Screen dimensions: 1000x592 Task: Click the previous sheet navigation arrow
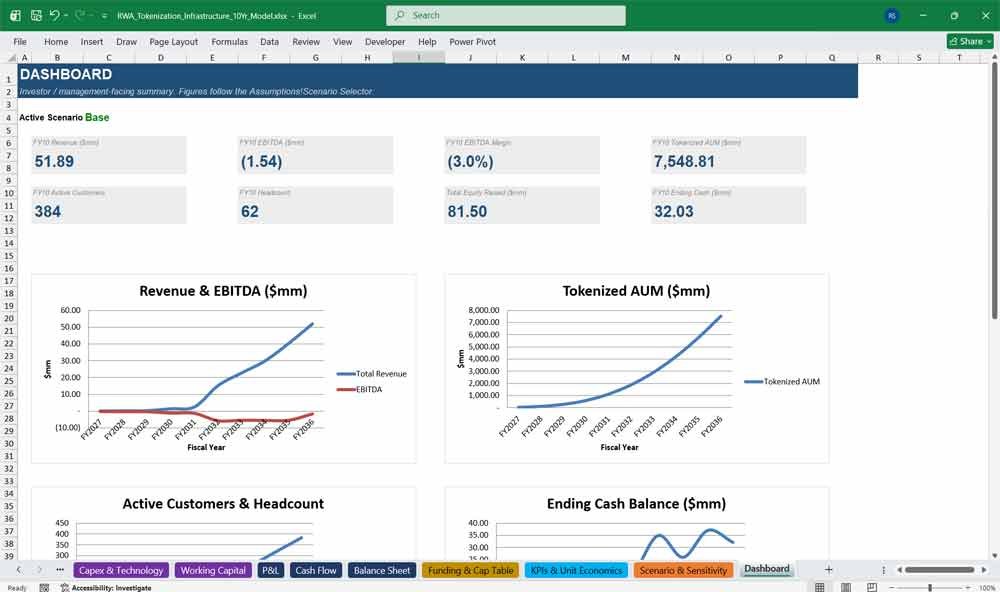coord(18,570)
